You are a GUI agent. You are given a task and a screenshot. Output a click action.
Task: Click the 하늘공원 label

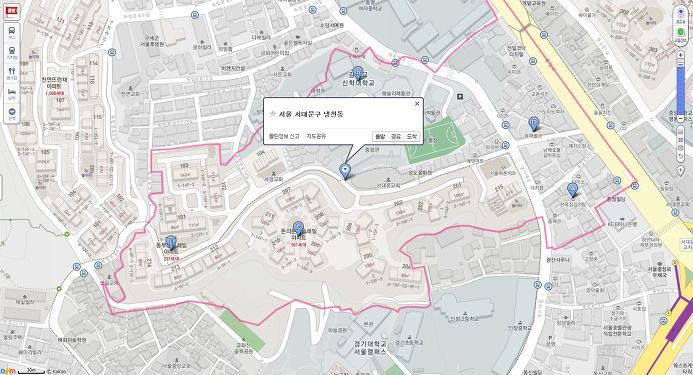click(x=337, y=330)
